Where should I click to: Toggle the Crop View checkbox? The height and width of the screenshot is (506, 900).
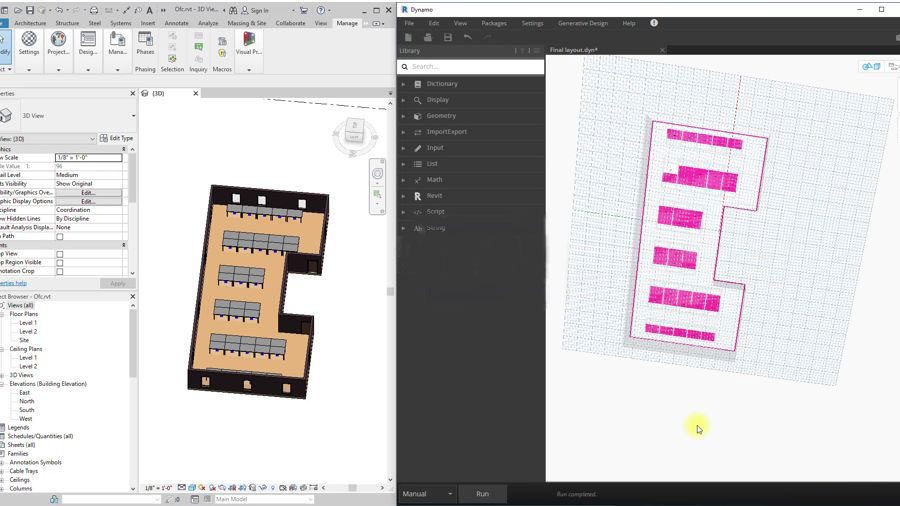click(60, 254)
